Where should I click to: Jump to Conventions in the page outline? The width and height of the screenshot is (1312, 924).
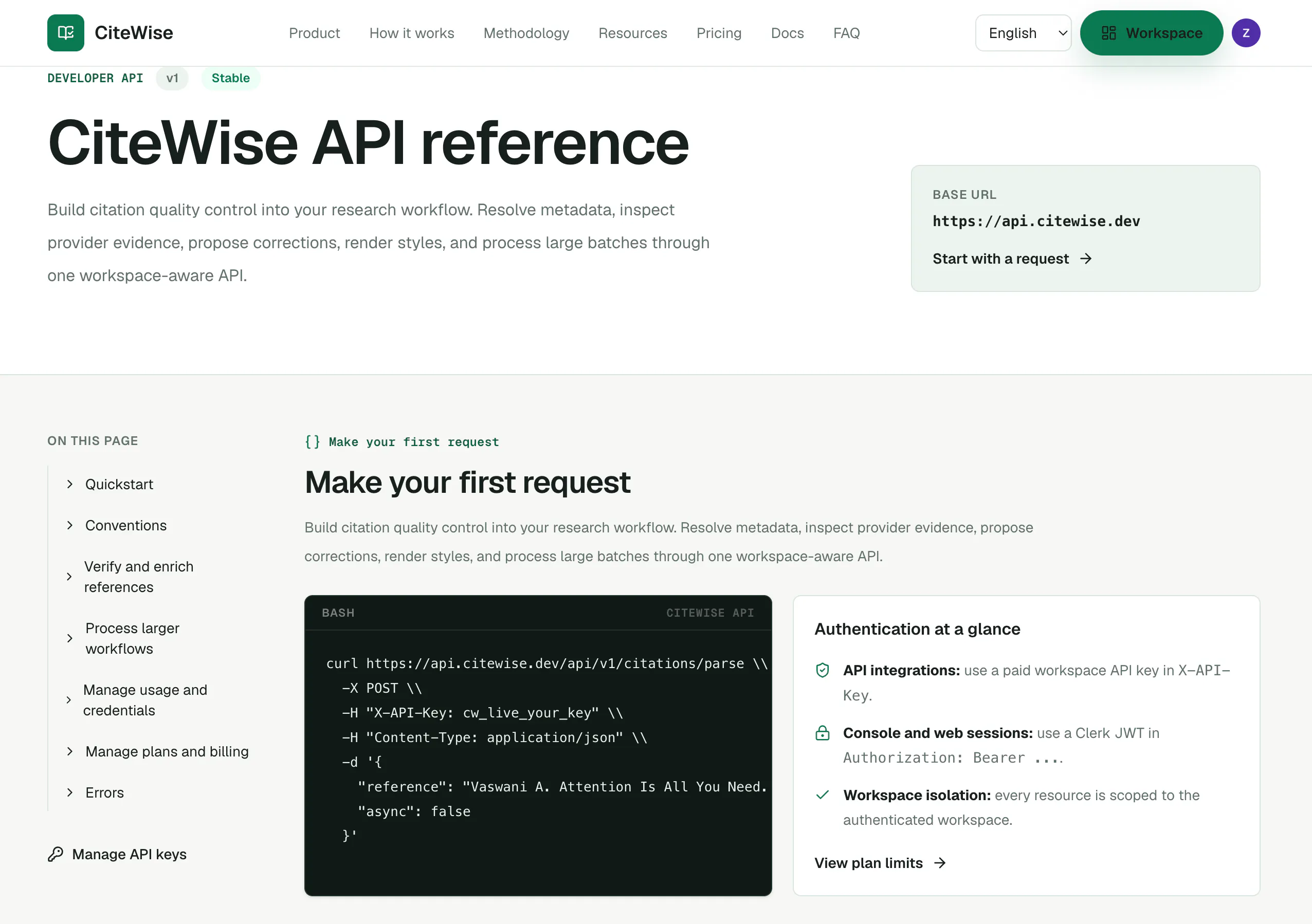tap(126, 526)
